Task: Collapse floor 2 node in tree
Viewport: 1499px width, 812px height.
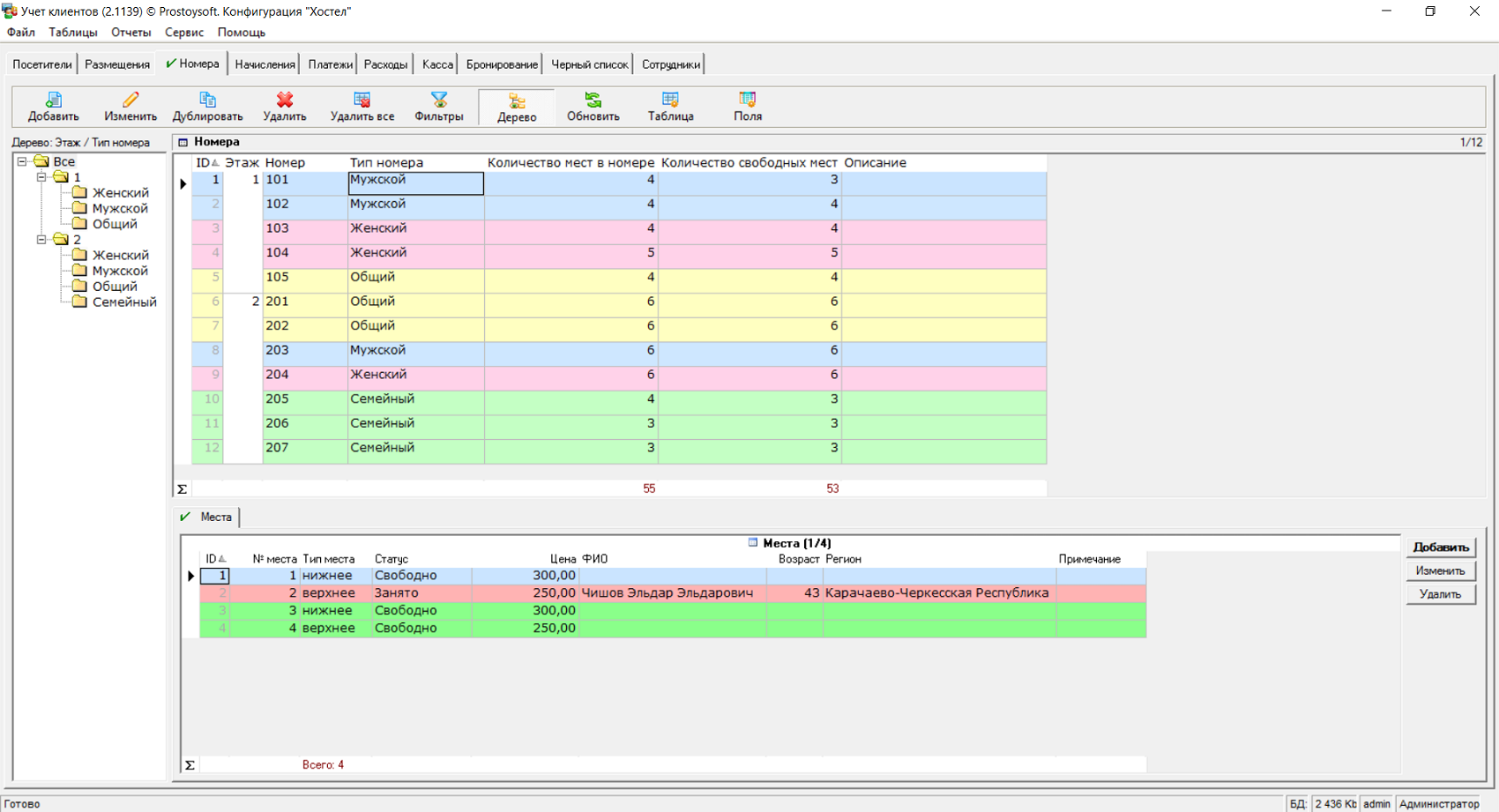Action: tap(41, 240)
